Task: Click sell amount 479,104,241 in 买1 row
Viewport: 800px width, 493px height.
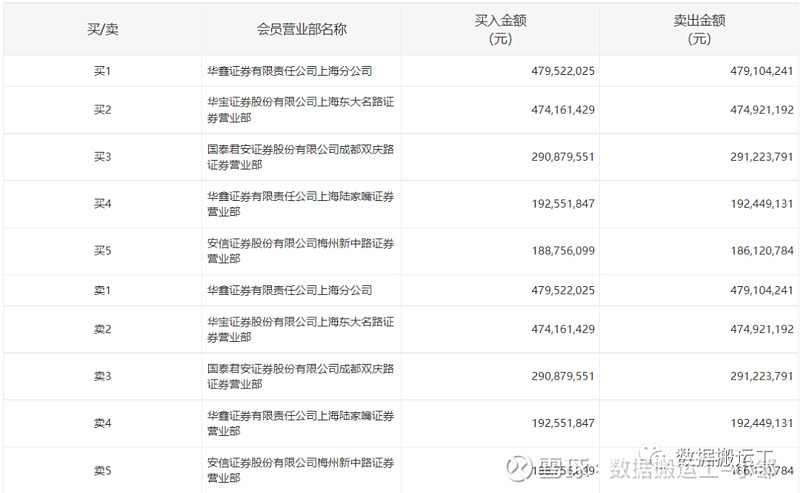Action: point(762,71)
